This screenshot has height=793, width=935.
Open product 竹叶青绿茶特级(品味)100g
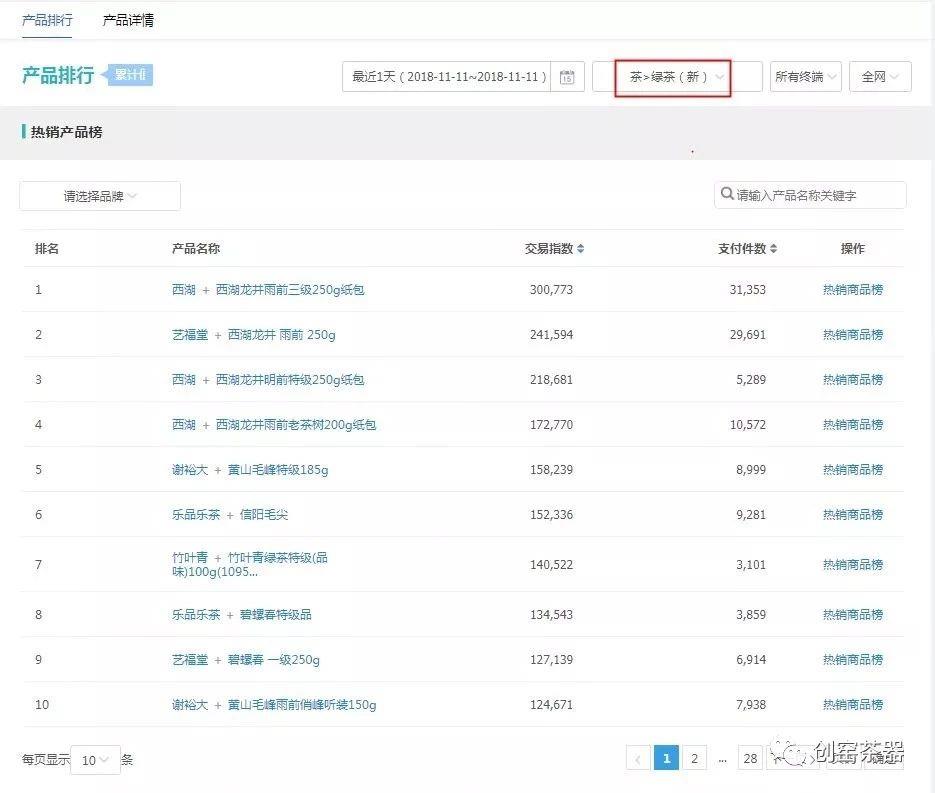click(x=250, y=565)
